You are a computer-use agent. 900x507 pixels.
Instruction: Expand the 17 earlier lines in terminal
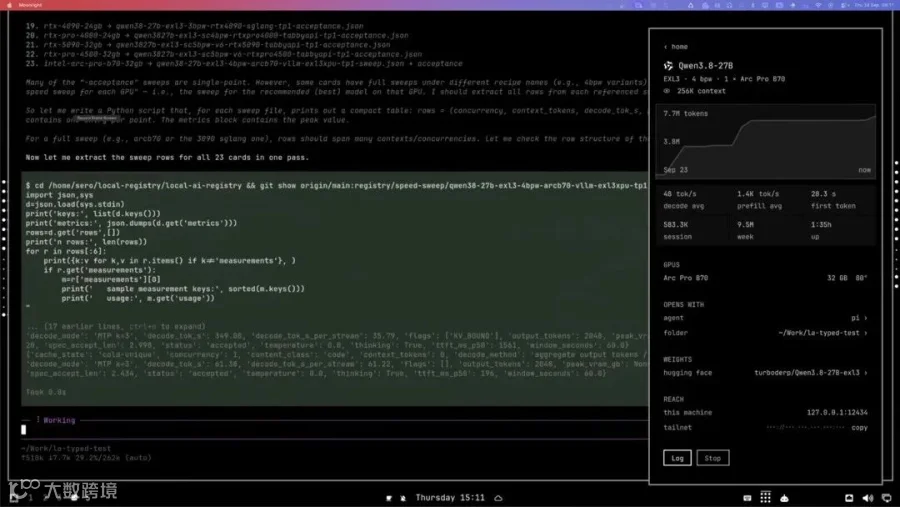coord(116,326)
